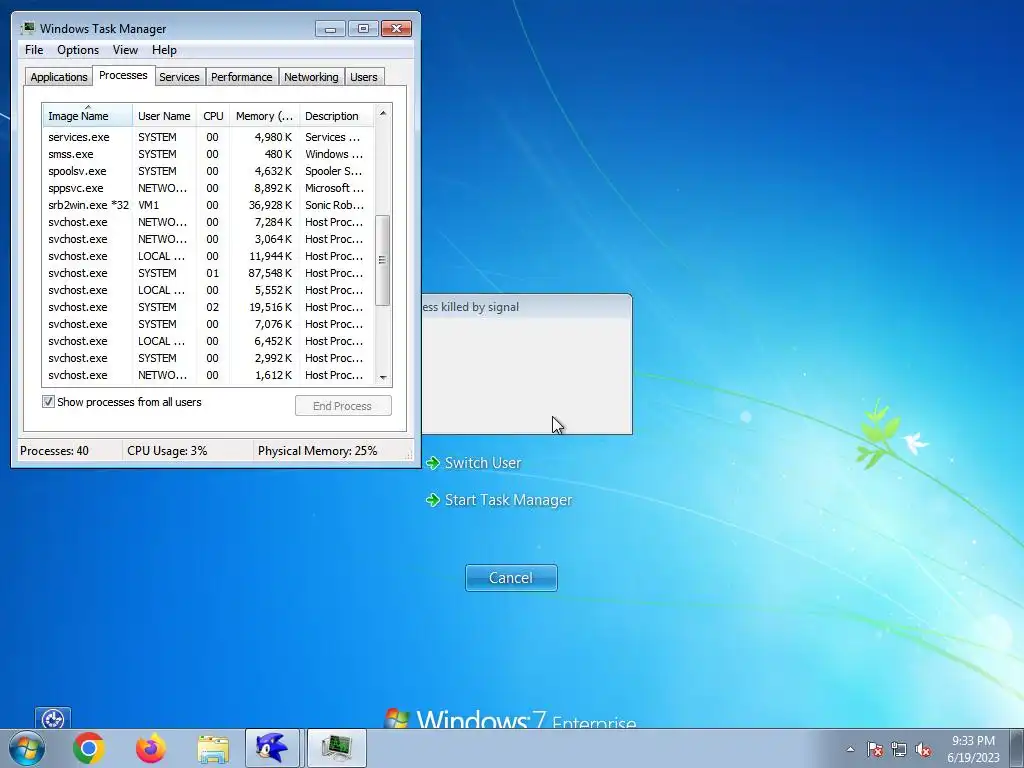Select the services.exe process row
1024x768 pixels.
[208, 137]
